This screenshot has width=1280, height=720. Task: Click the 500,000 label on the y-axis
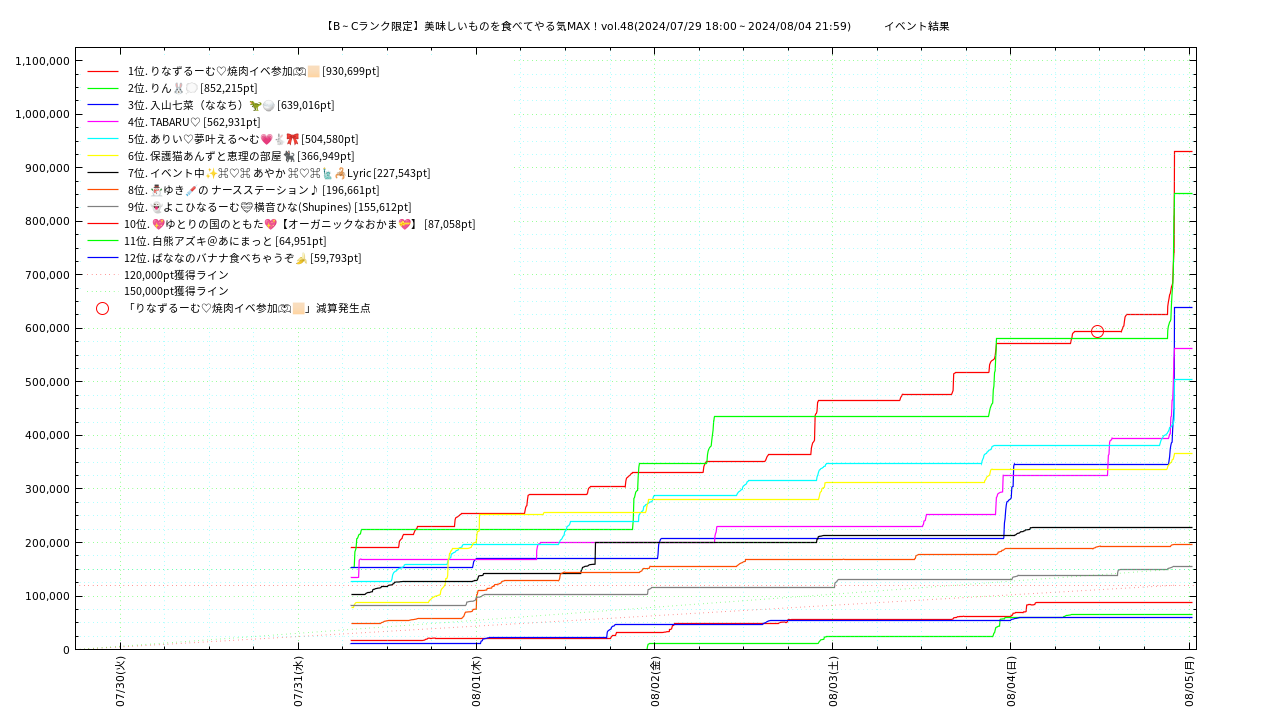[46, 382]
